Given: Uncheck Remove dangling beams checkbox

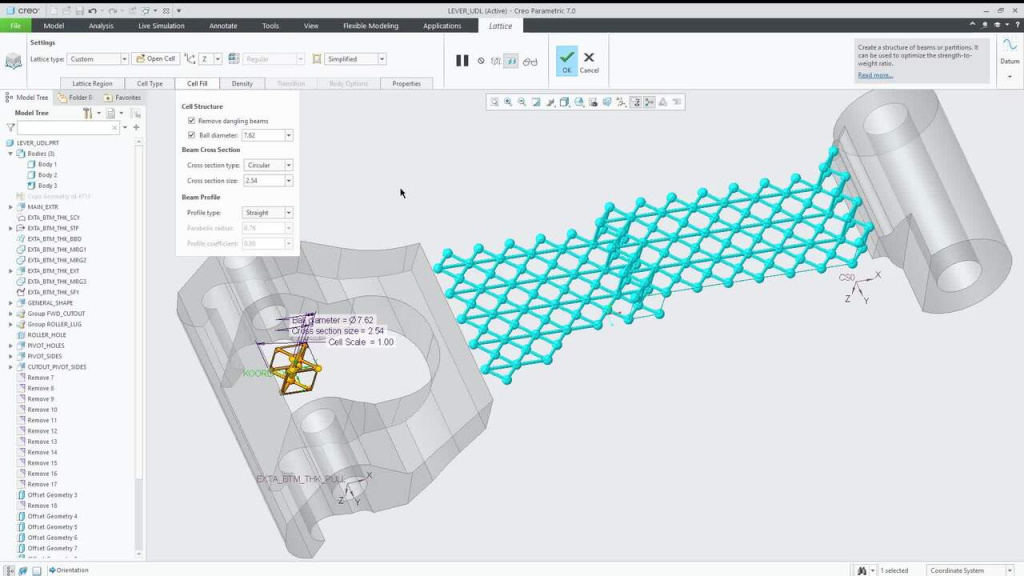Looking at the screenshot, I should tap(192, 121).
